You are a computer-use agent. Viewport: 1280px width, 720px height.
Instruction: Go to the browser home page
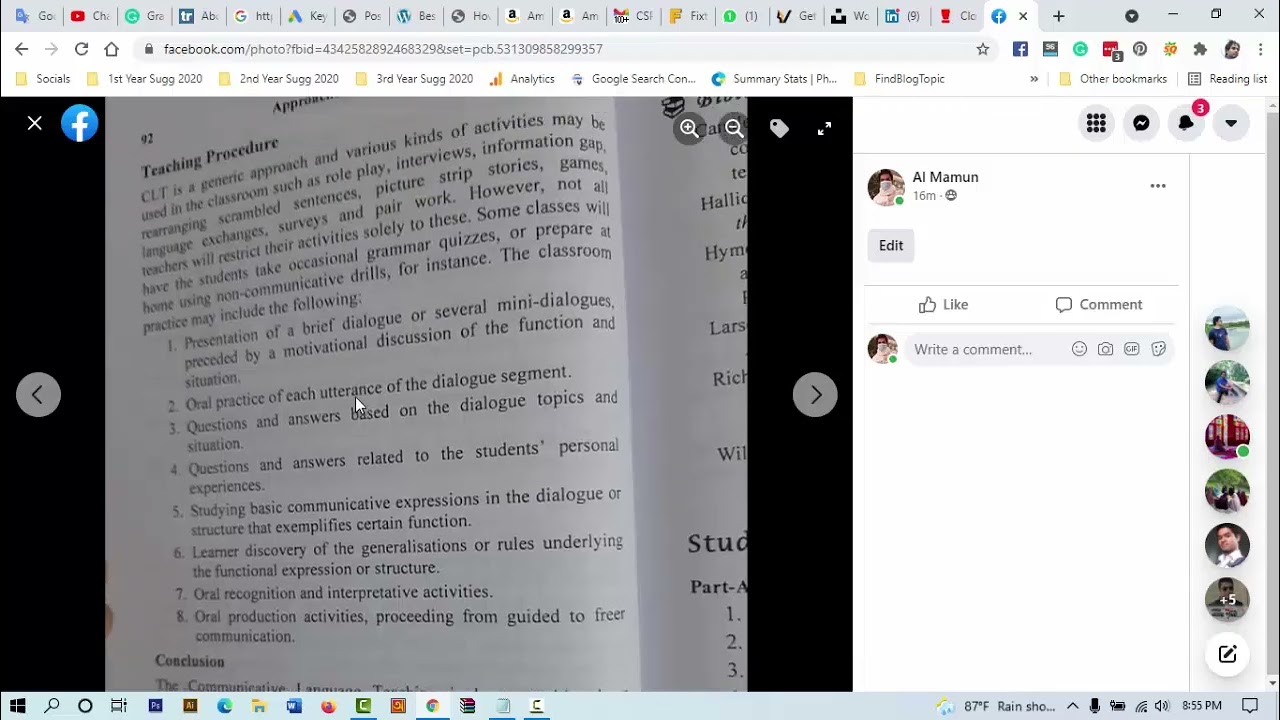111,49
